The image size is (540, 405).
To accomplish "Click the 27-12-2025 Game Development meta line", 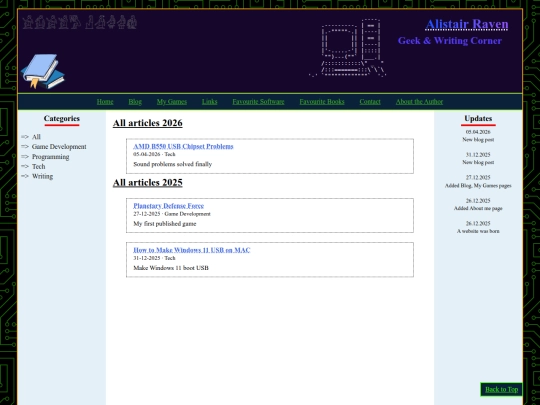I will (172, 214).
